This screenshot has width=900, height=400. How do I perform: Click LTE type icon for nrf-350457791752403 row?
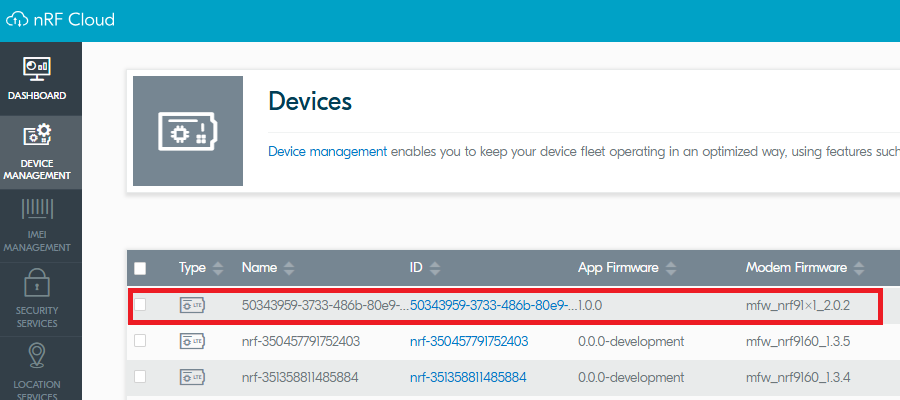pyautogui.click(x=192, y=341)
